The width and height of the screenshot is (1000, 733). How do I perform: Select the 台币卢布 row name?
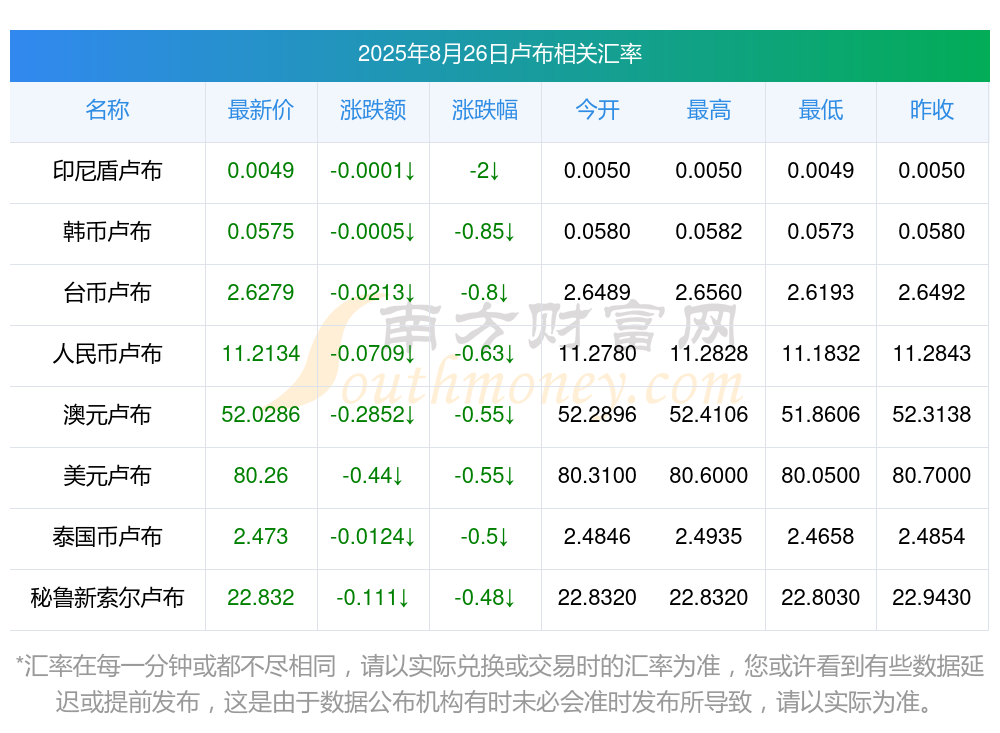[107, 293]
